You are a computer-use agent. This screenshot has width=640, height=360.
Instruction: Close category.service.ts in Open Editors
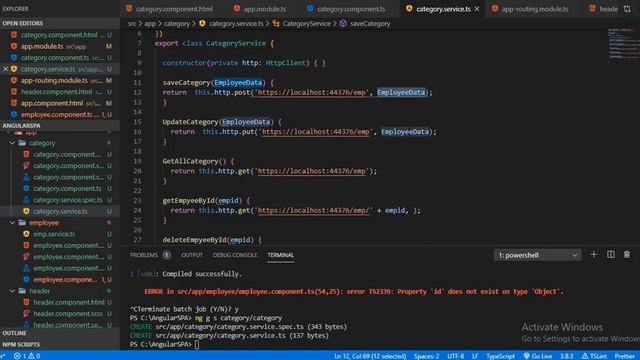pyautogui.click(x=5, y=69)
